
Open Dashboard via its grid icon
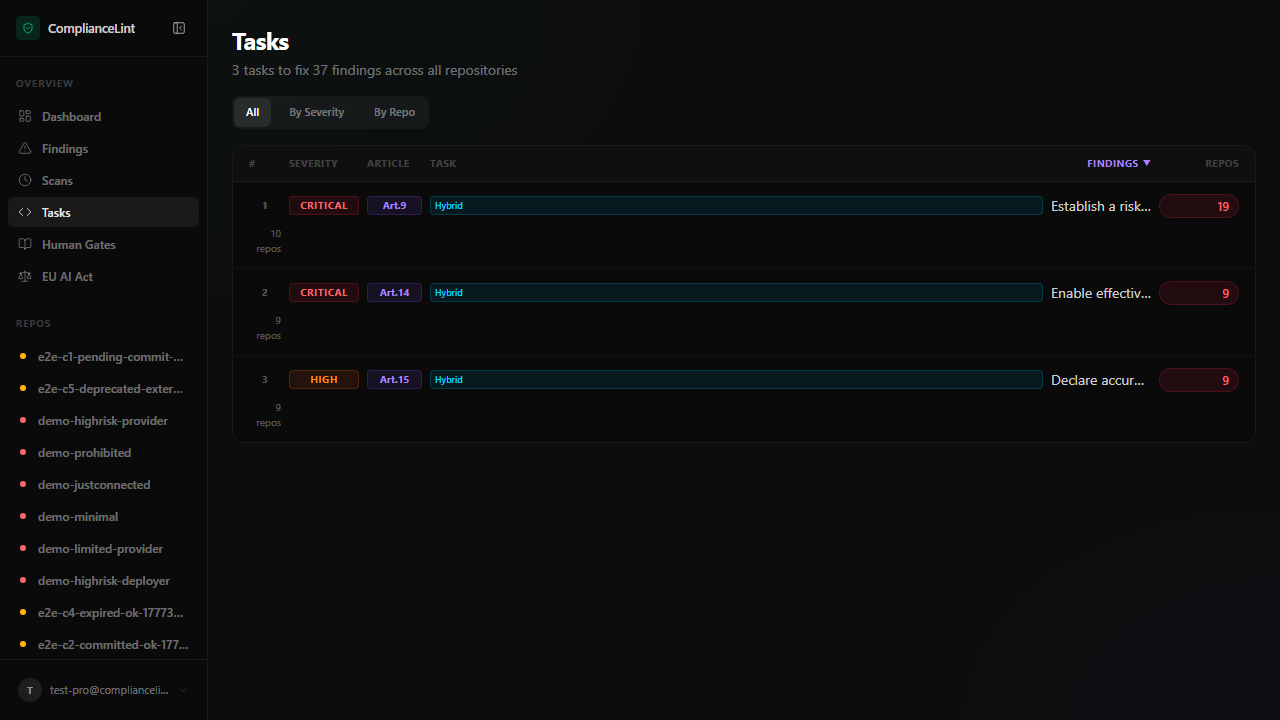click(25, 117)
